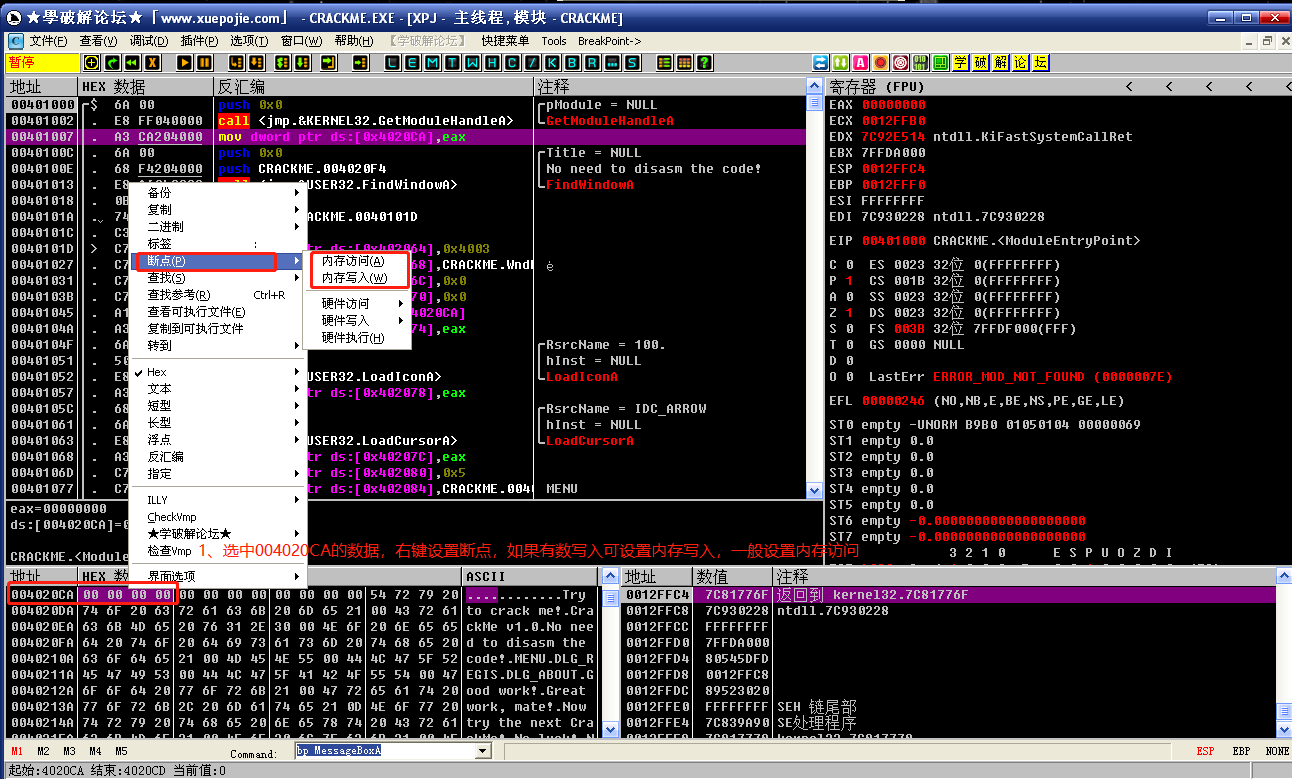Open 插件(P) menu in menu bar
This screenshot has width=1292, height=779.
click(199, 41)
